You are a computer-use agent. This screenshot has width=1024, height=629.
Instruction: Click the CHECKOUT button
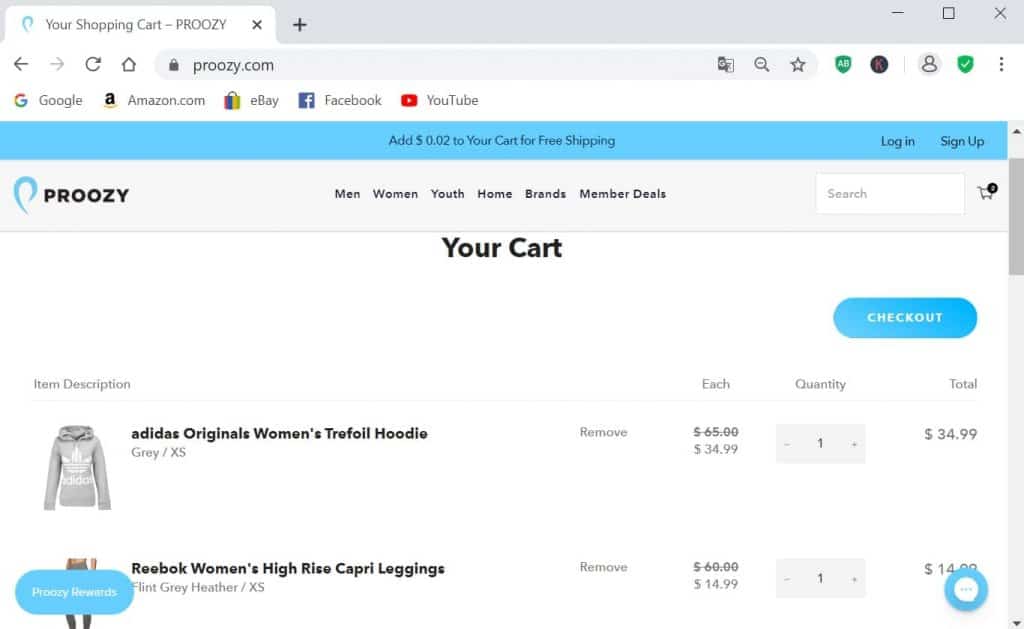[905, 318]
